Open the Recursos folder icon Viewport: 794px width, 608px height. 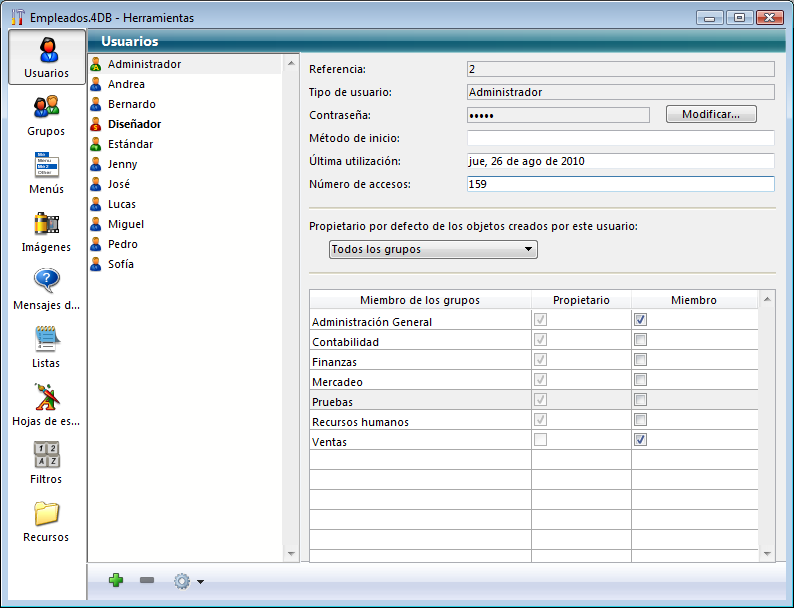tap(46, 514)
